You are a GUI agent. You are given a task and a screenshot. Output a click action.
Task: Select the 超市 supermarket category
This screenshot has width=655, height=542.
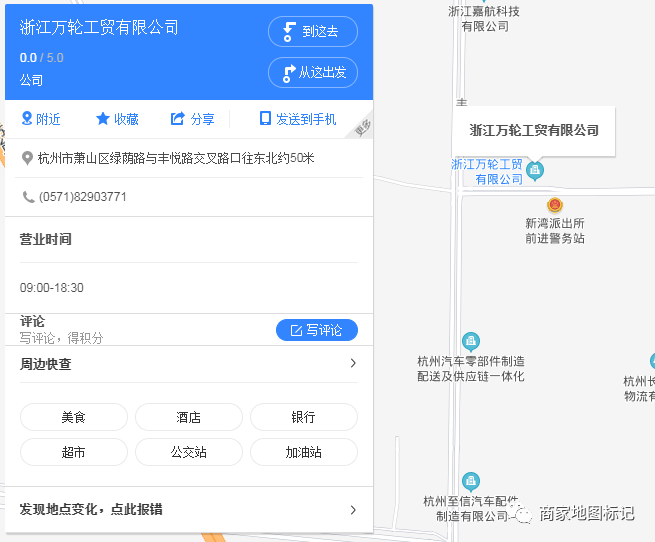74,452
